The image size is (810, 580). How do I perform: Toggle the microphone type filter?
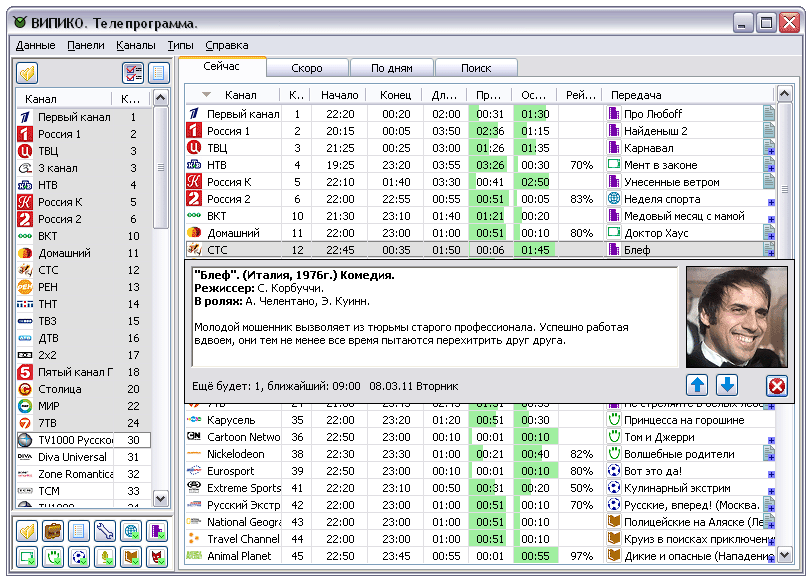[105, 557]
